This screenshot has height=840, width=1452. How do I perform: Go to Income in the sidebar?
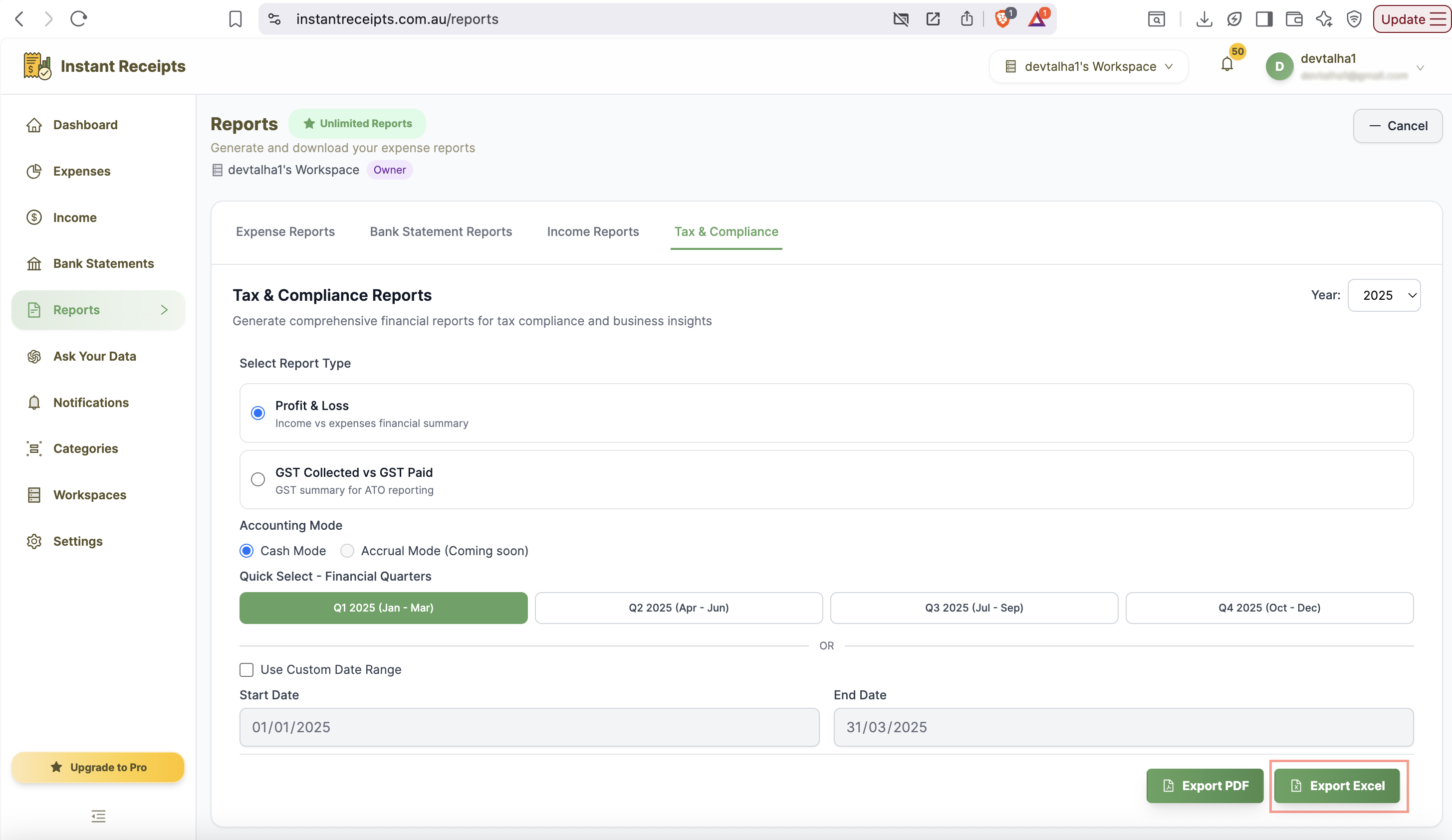pyautogui.click(x=98, y=217)
